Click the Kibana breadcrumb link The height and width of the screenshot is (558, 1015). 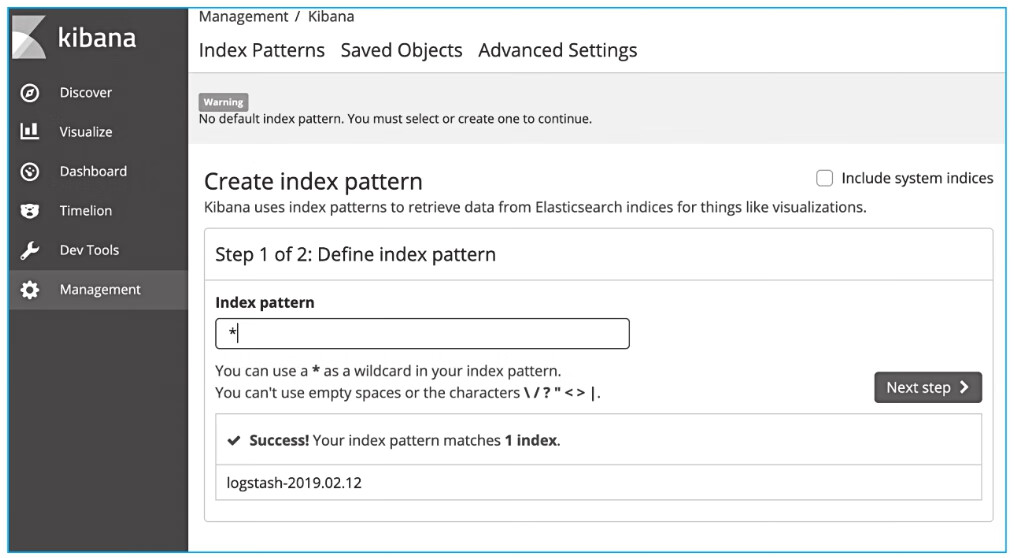click(331, 16)
